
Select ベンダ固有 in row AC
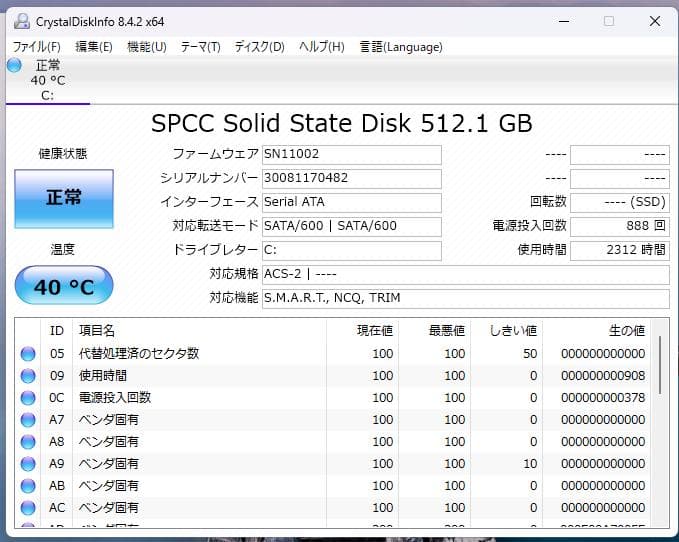(x=109, y=507)
